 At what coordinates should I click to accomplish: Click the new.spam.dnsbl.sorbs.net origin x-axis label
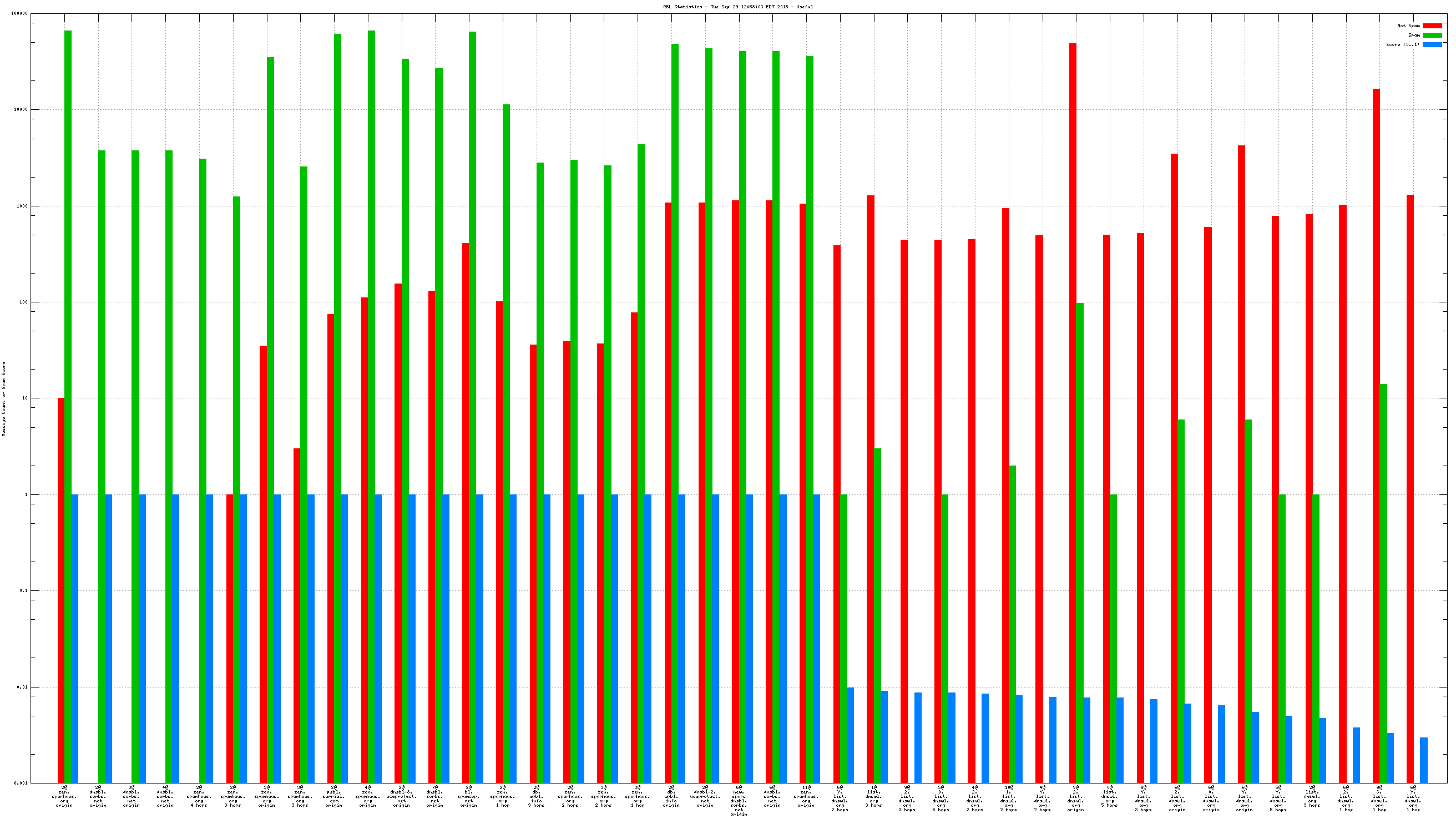(x=739, y=800)
